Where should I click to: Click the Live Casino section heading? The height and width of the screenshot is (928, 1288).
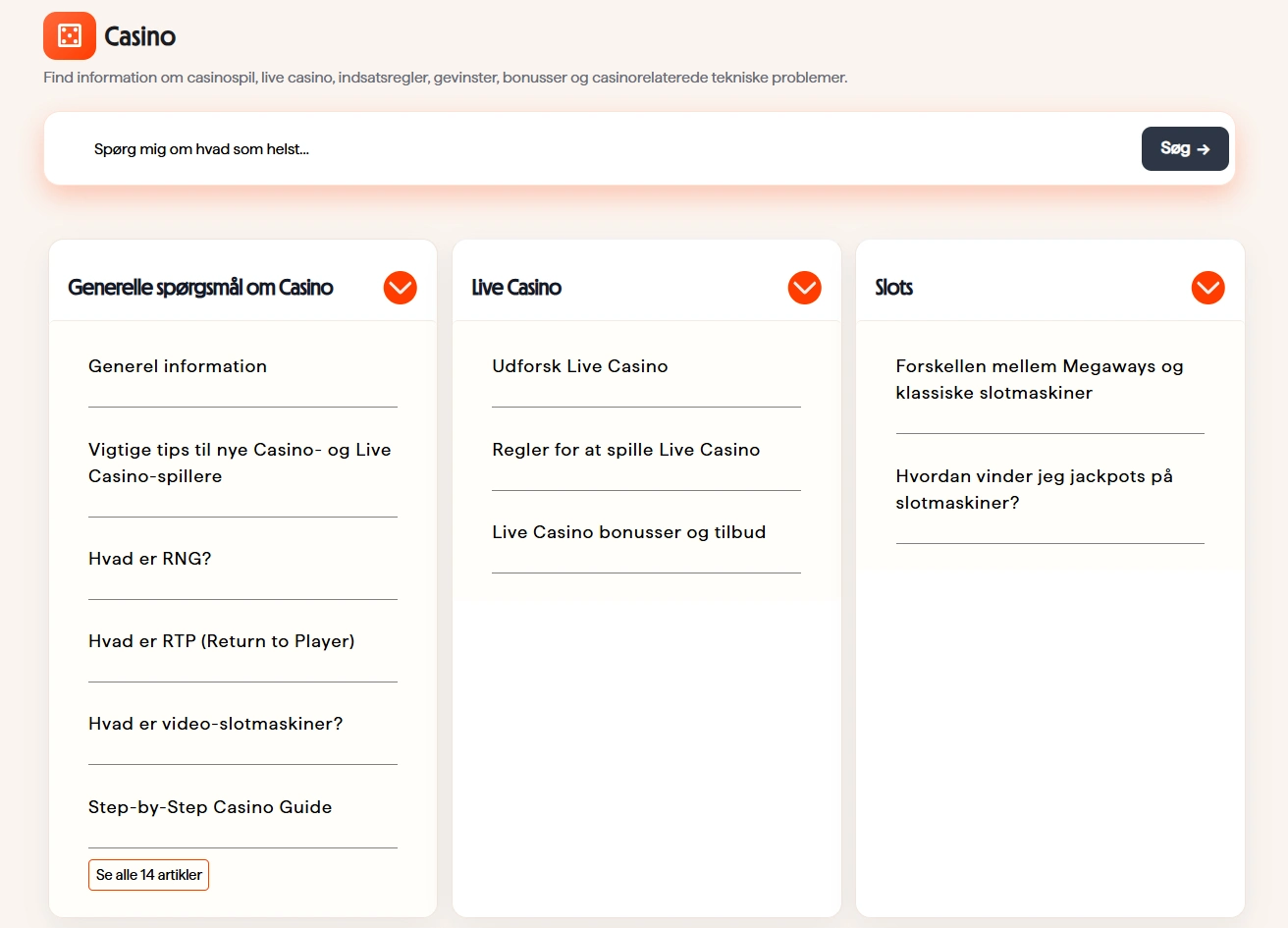tap(516, 288)
